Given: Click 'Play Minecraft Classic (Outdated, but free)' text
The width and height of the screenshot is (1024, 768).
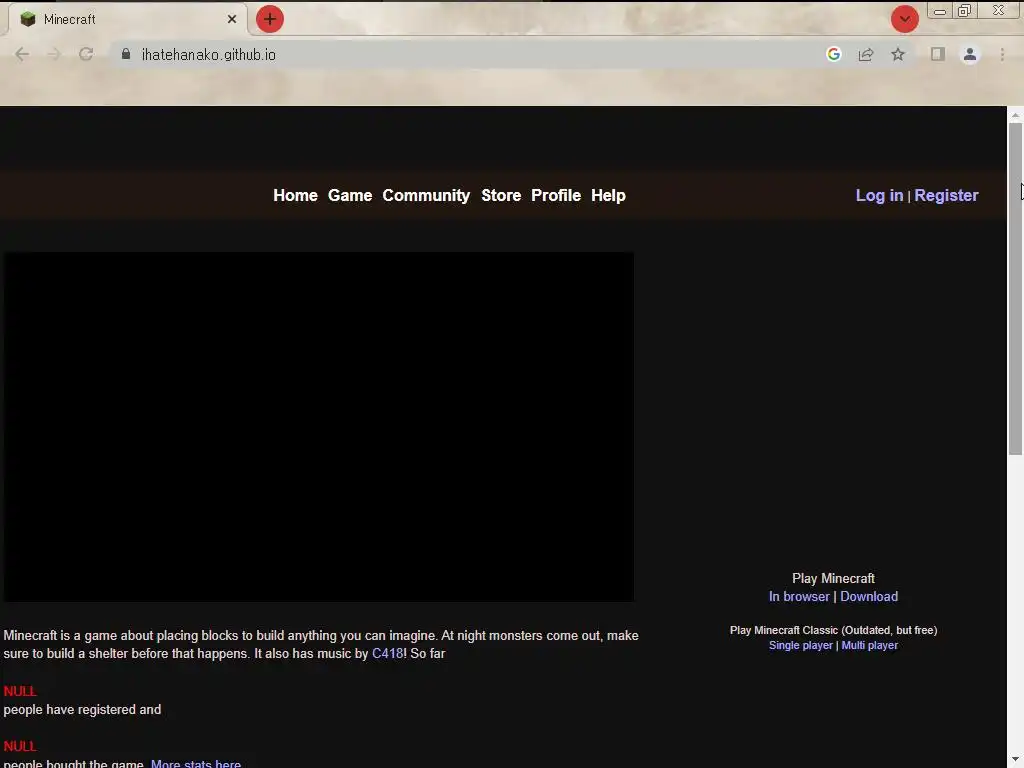Looking at the screenshot, I should (x=833, y=630).
